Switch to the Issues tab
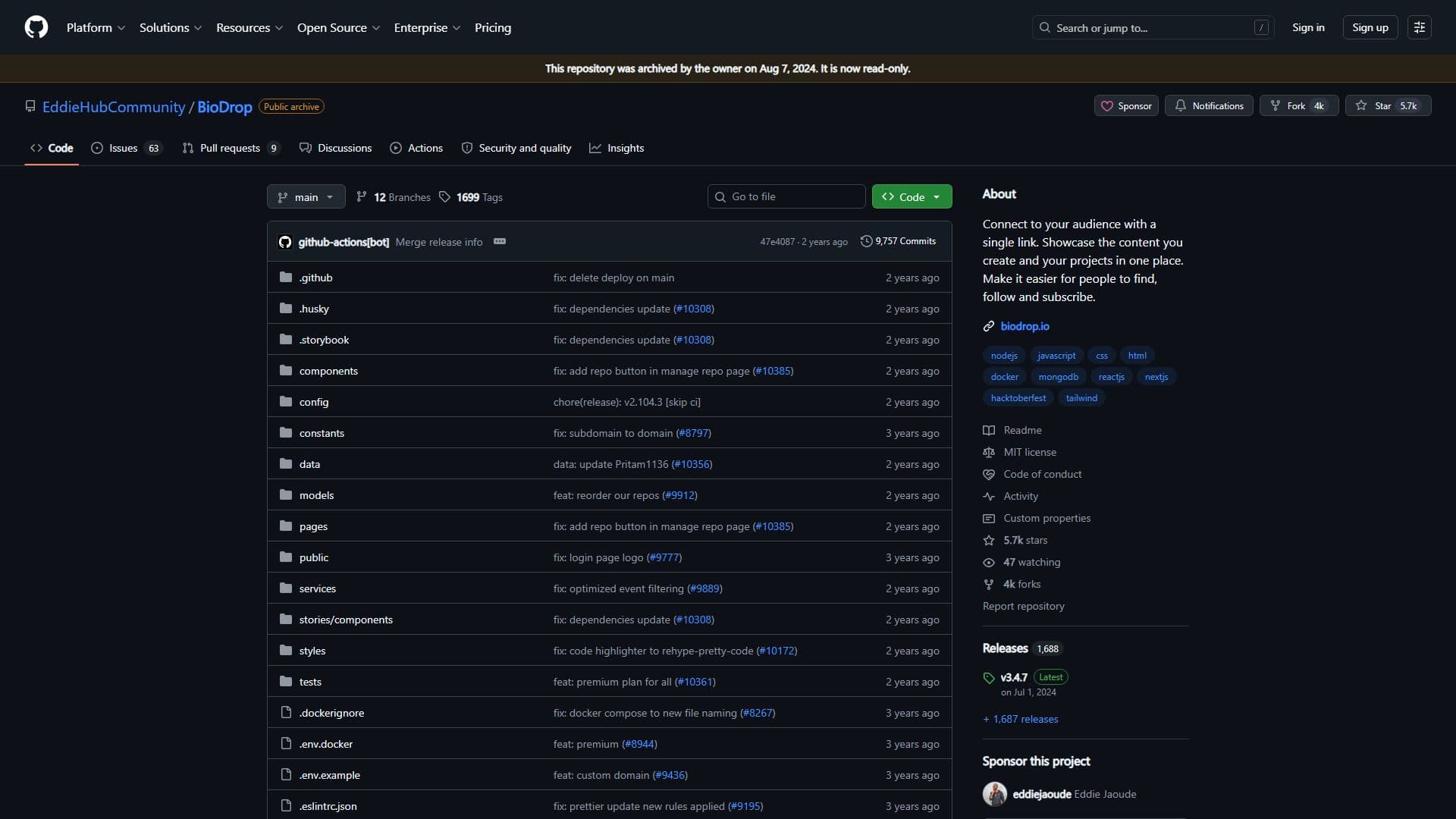The image size is (1456, 819). coord(126,148)
